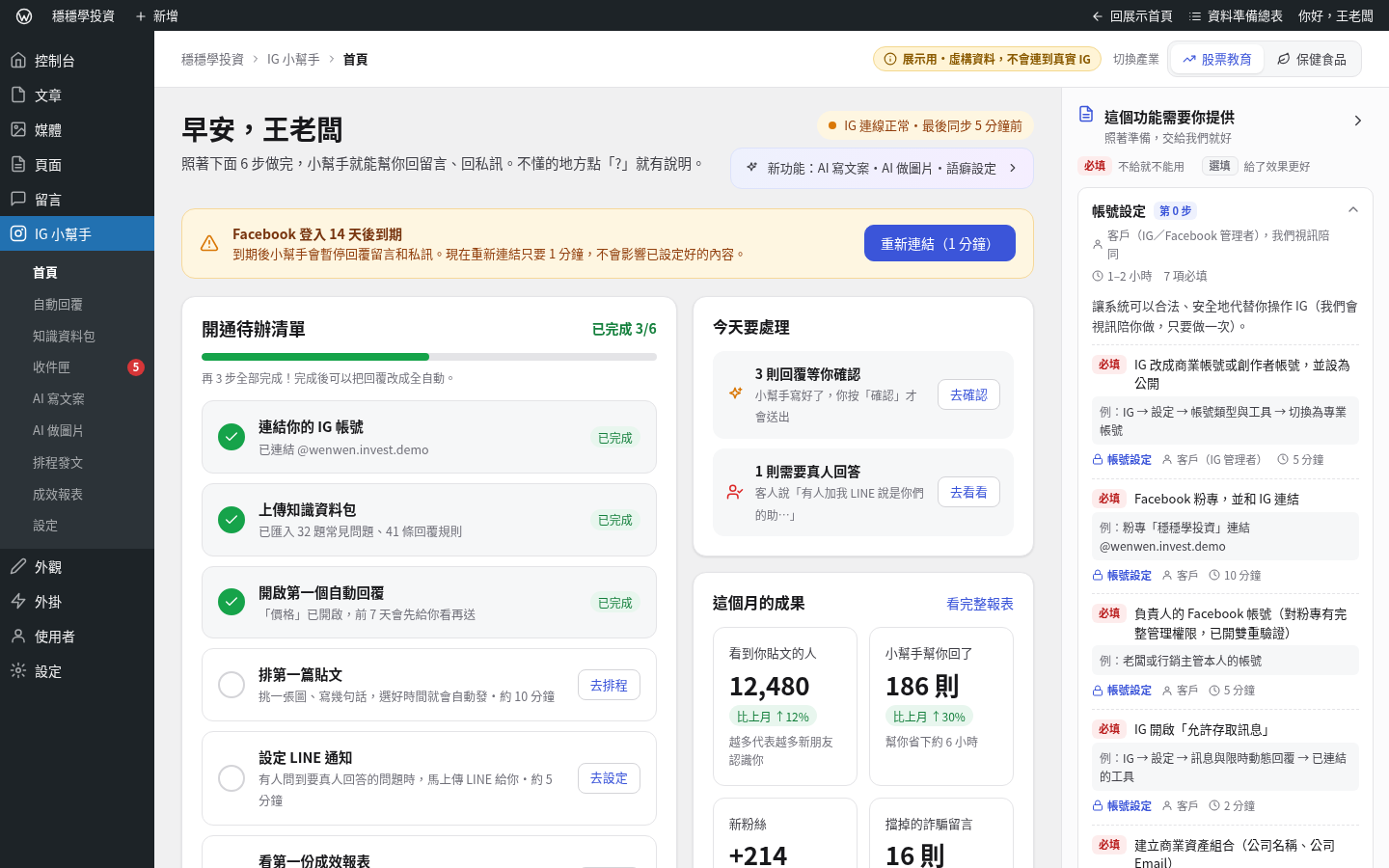Click 去設定 button for LINE 通知
The width and height of the screenshot is (1389, 868).
tap(609, 777)
